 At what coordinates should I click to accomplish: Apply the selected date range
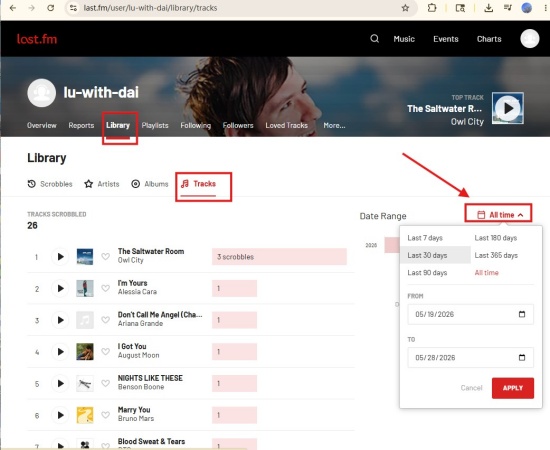point(512,388)
